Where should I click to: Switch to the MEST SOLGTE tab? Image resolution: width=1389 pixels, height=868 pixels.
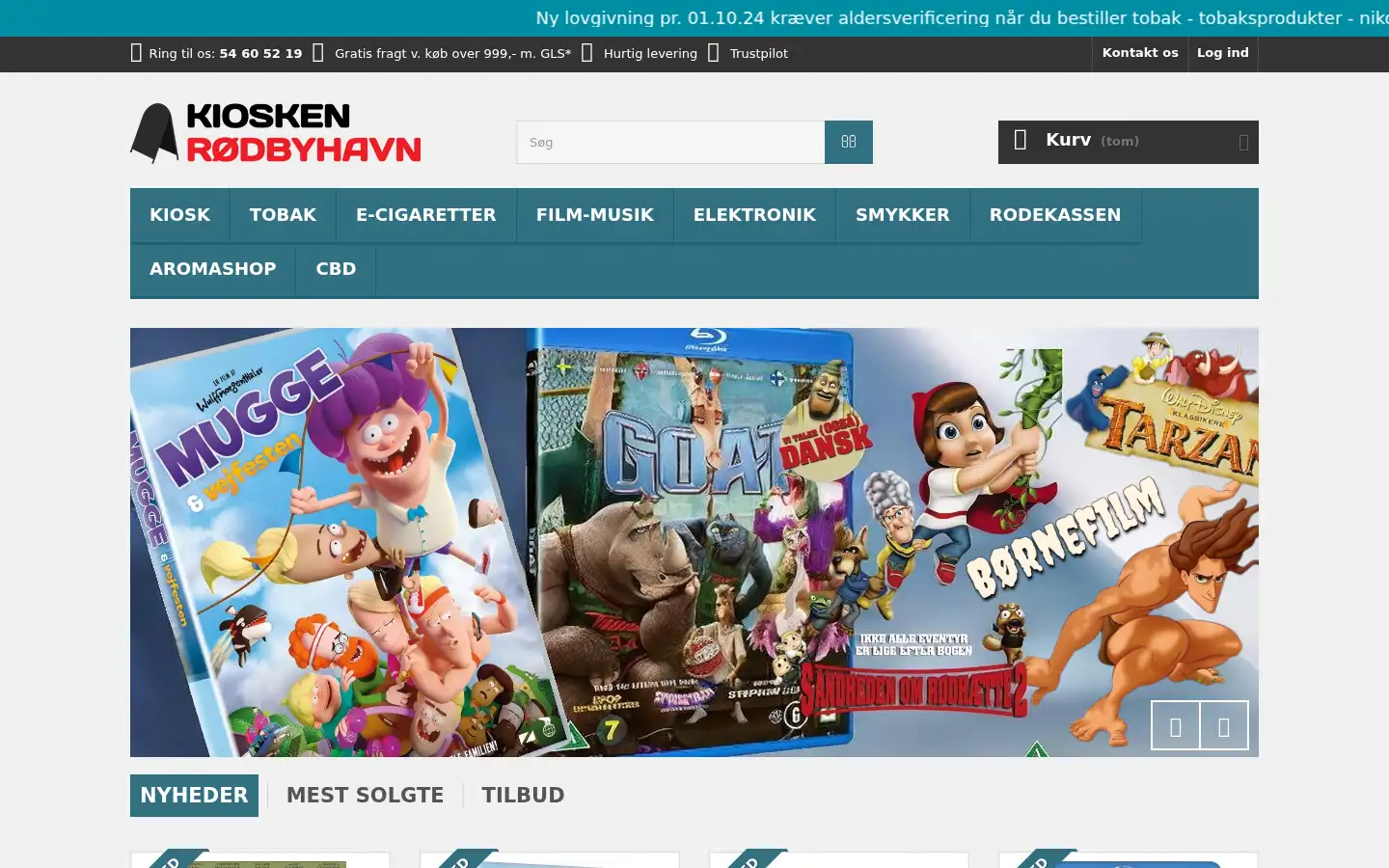click(x=366, y=796)
